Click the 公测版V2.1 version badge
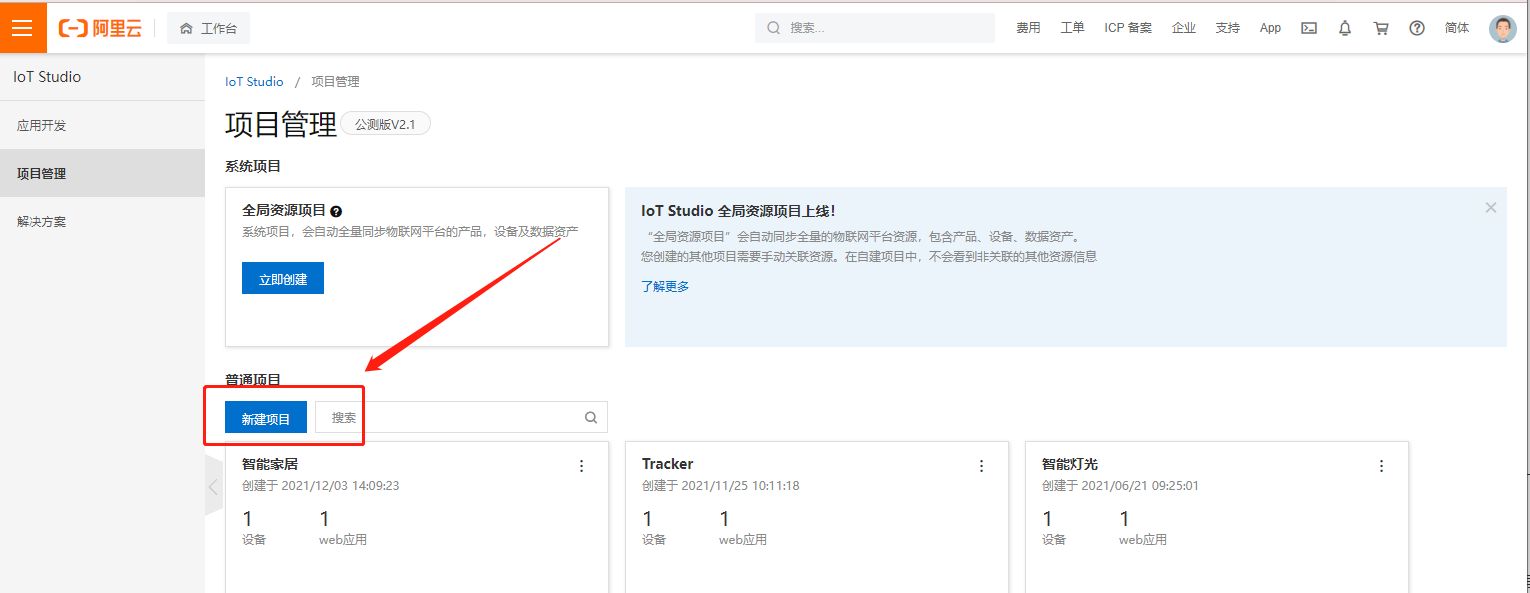The height and width of the screenshot is (593, 1530). 385,124
